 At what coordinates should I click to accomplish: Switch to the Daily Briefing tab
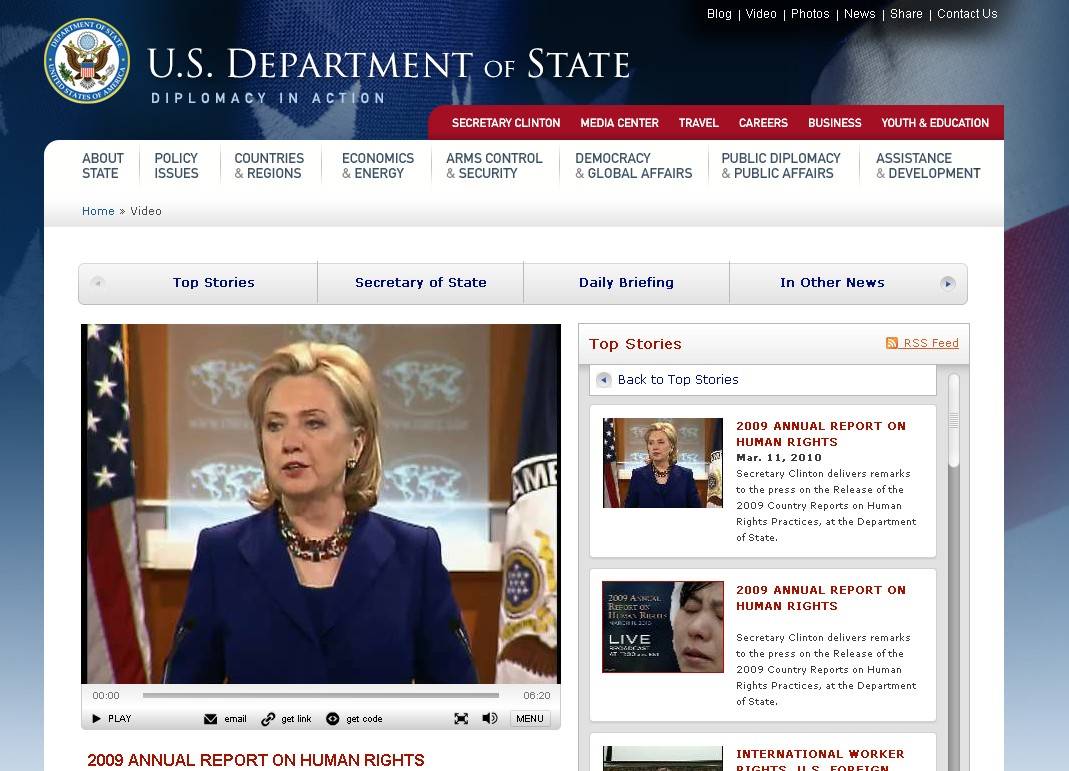point(627,283)
